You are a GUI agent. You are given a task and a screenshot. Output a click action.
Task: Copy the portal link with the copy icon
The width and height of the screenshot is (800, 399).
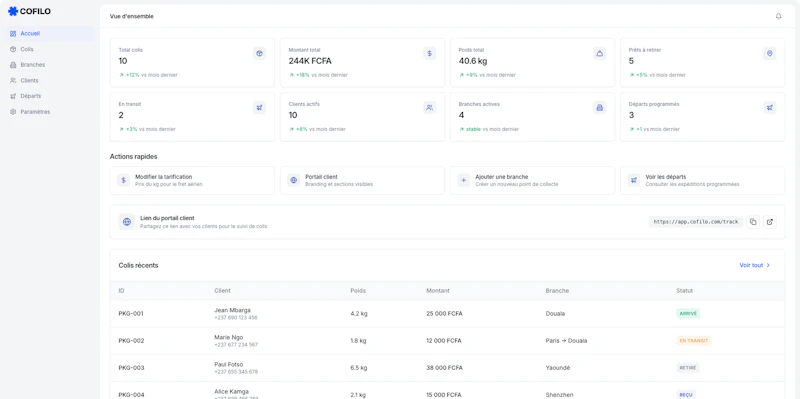click(x=753, y=222)
